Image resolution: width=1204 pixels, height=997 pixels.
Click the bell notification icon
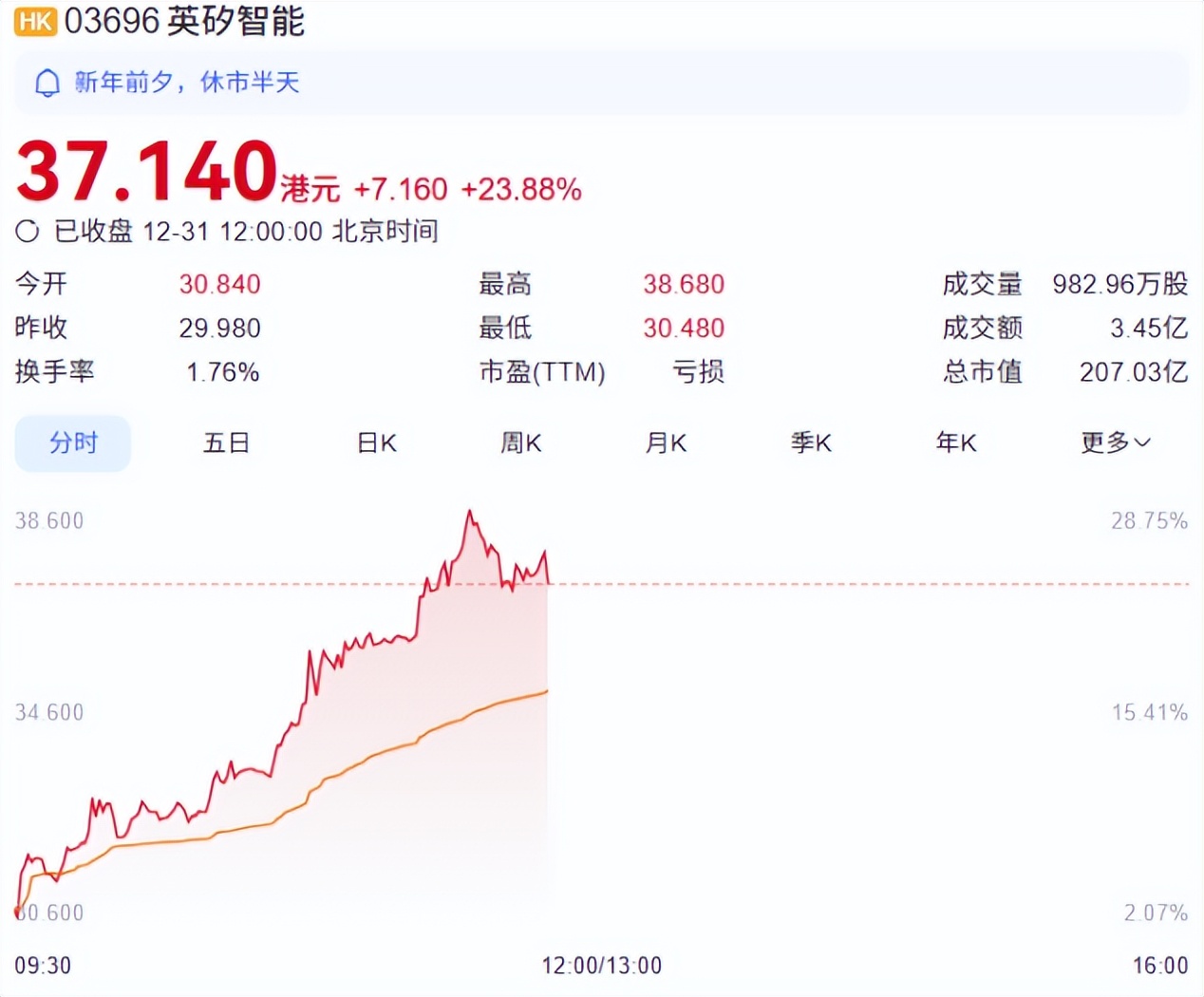click(47, 84)
